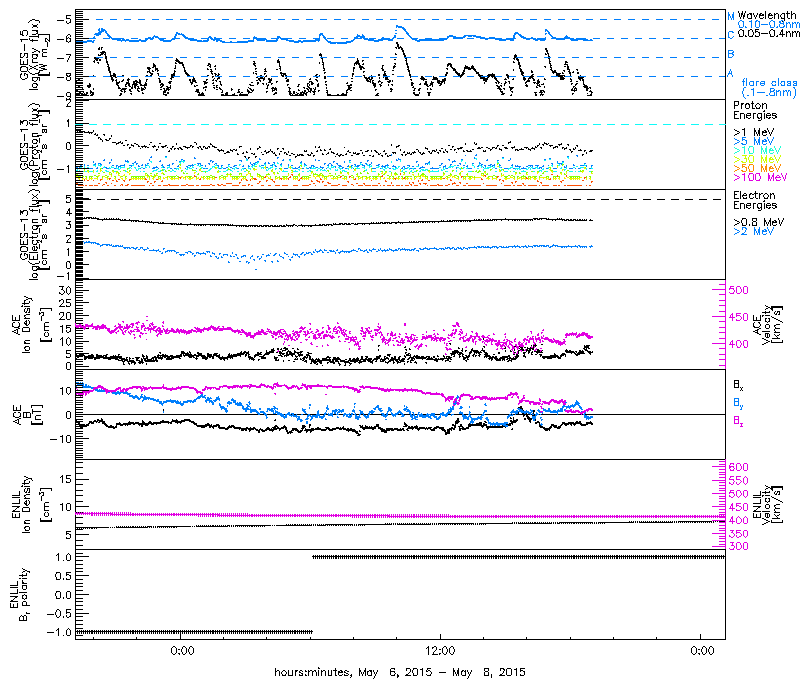Click the '-1.0' tick on Br polarity axis
This screenshot has height=680, width=800.
59,633
